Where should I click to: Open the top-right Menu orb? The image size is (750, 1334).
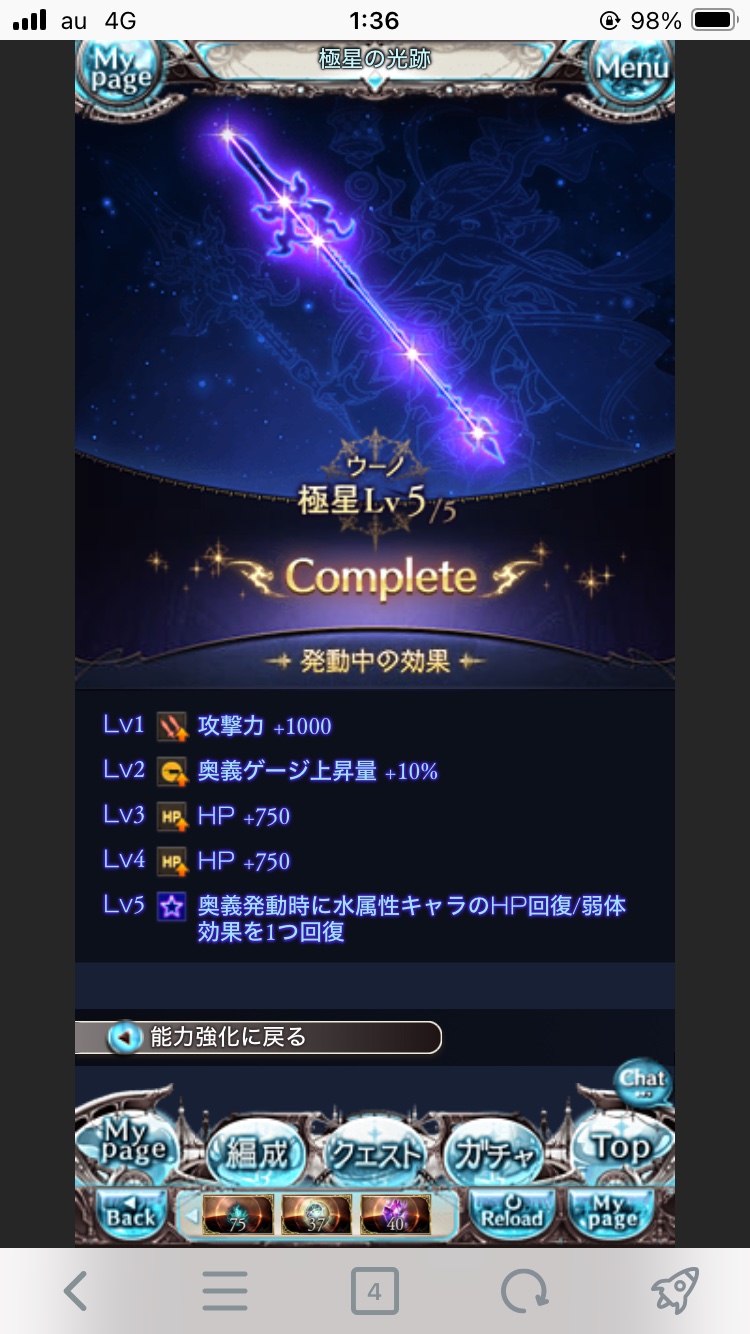tap(631, 68)
